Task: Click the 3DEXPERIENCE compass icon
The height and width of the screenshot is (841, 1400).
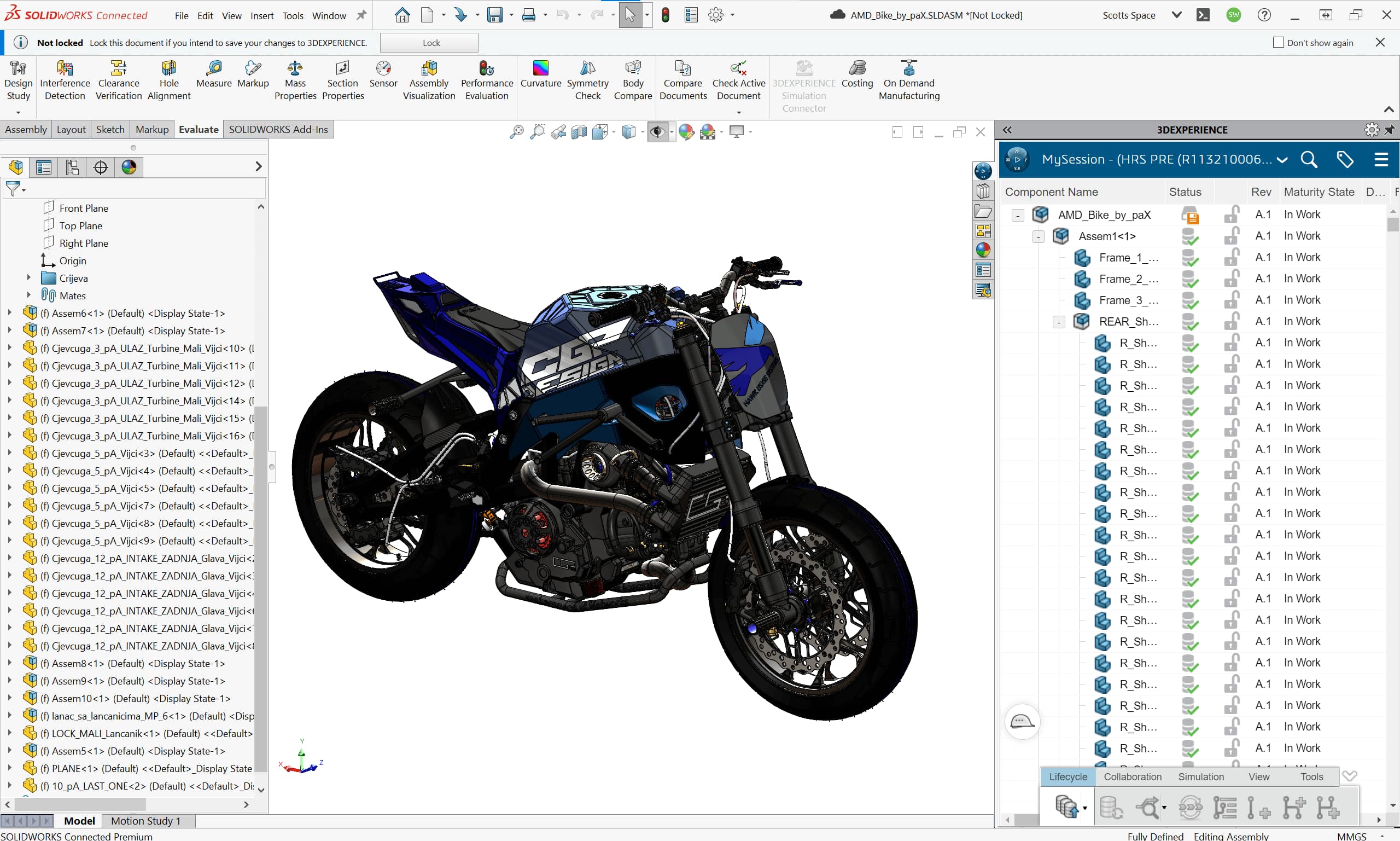Action: [x=1017, y=160]
